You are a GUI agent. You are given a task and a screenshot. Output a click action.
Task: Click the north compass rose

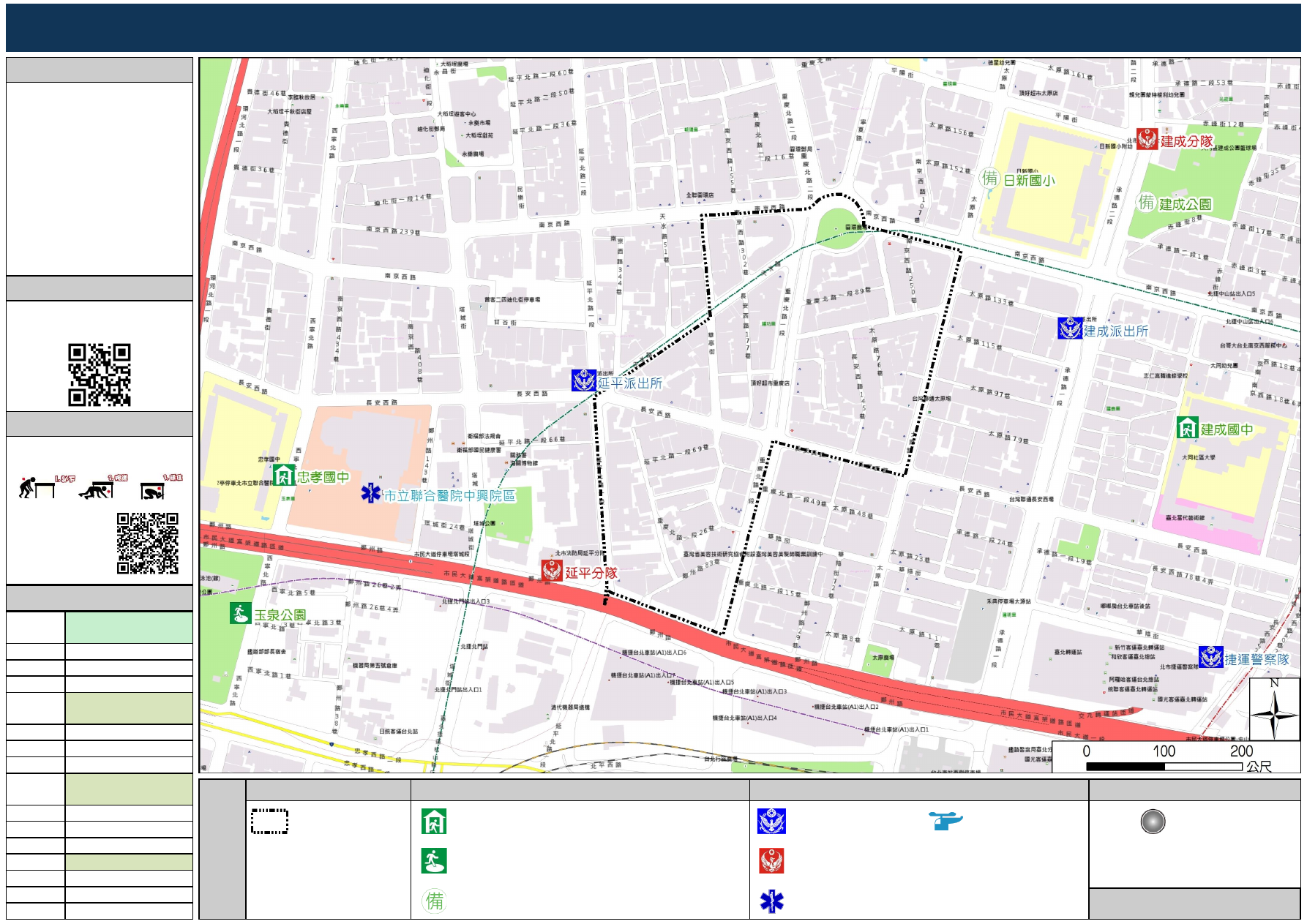[x=1274, y=710]
